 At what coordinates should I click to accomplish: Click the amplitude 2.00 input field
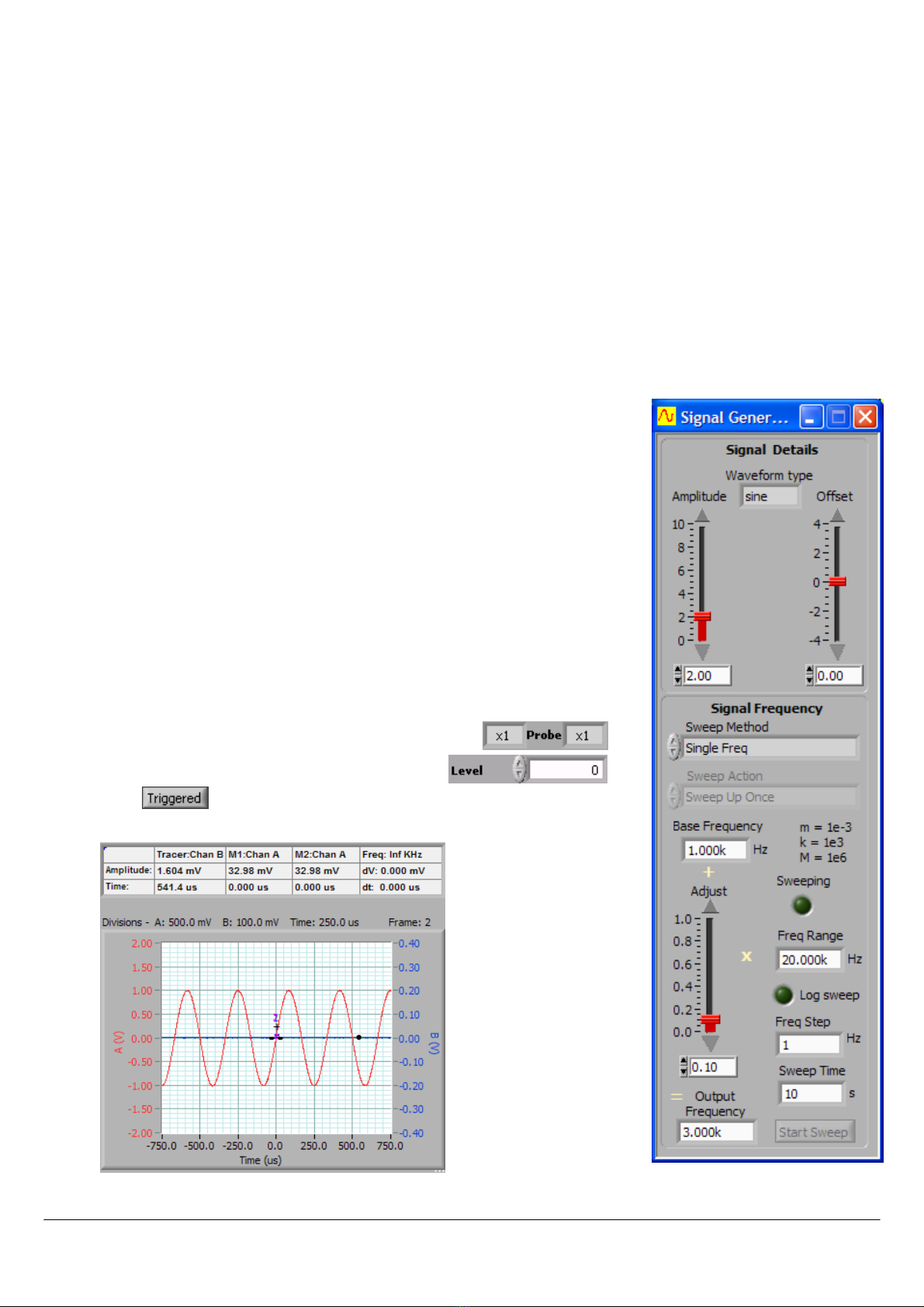(707, 676)
